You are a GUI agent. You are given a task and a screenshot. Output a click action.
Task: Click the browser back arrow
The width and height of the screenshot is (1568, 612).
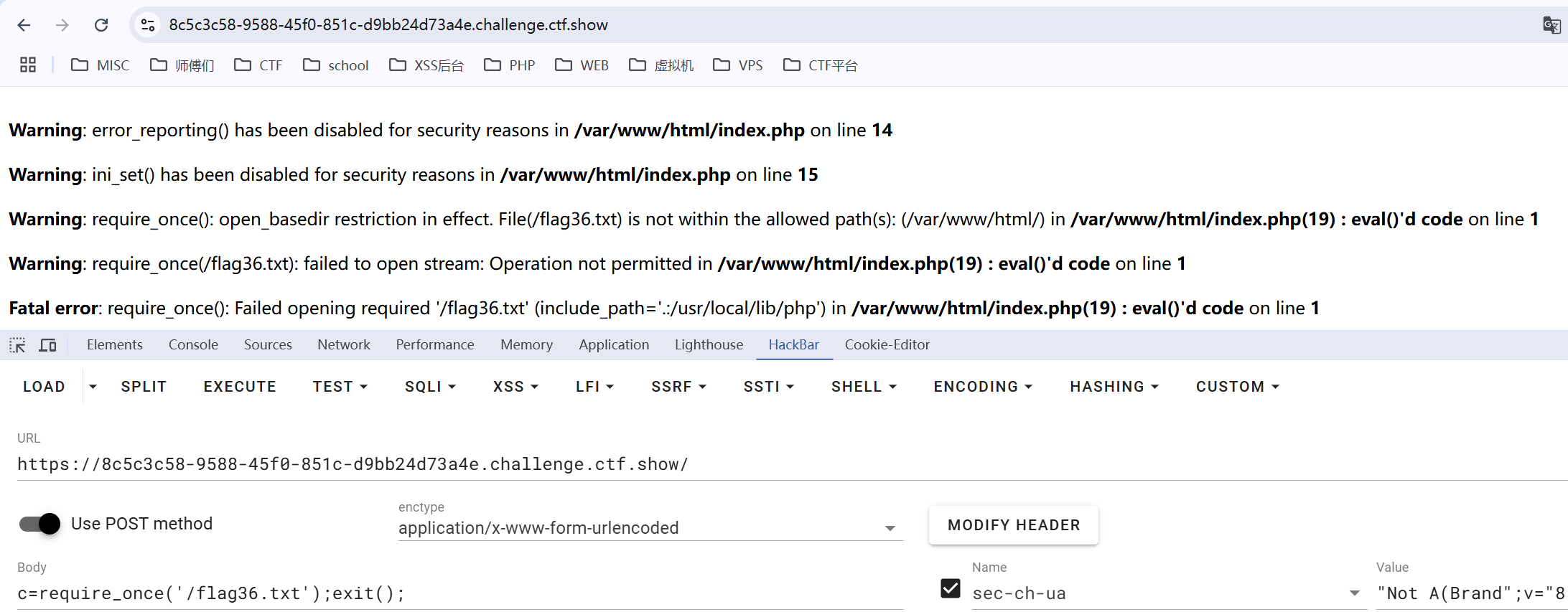pyautogui.click(x=24, y=25)
